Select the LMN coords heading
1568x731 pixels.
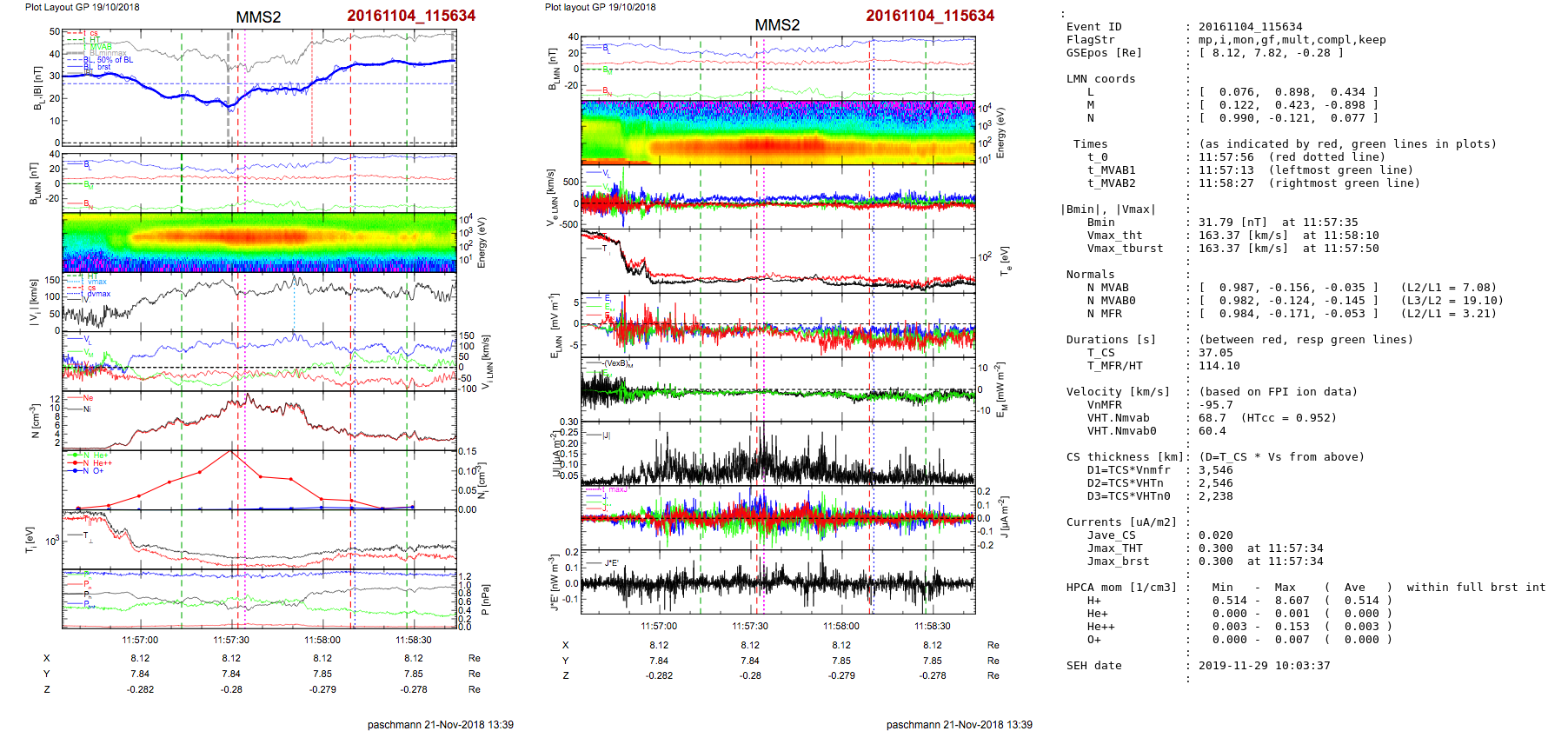(1100, 79)
